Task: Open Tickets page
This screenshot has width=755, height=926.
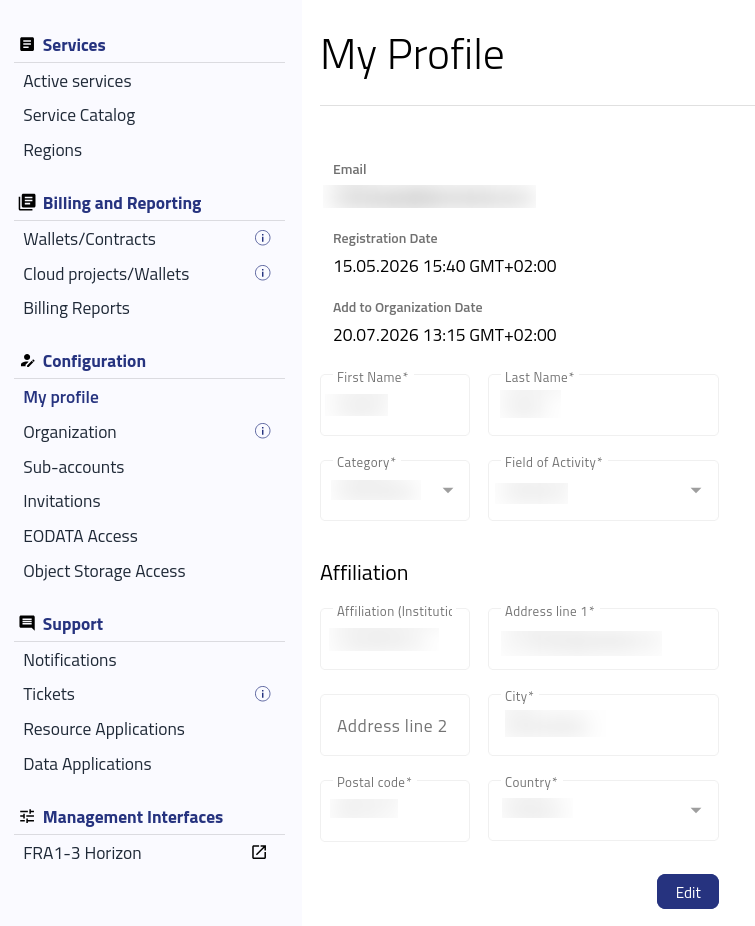Action: (49, 694)
